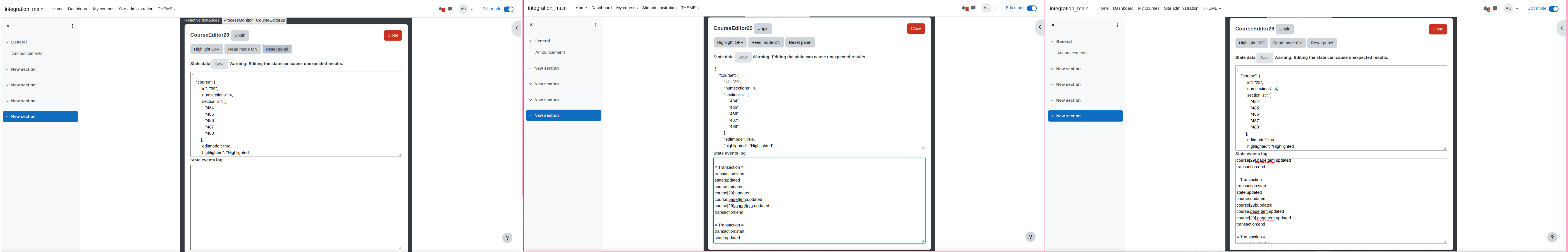Open user menu arrow in middle window
This screenshot has height=252, width=1568.
995,8
